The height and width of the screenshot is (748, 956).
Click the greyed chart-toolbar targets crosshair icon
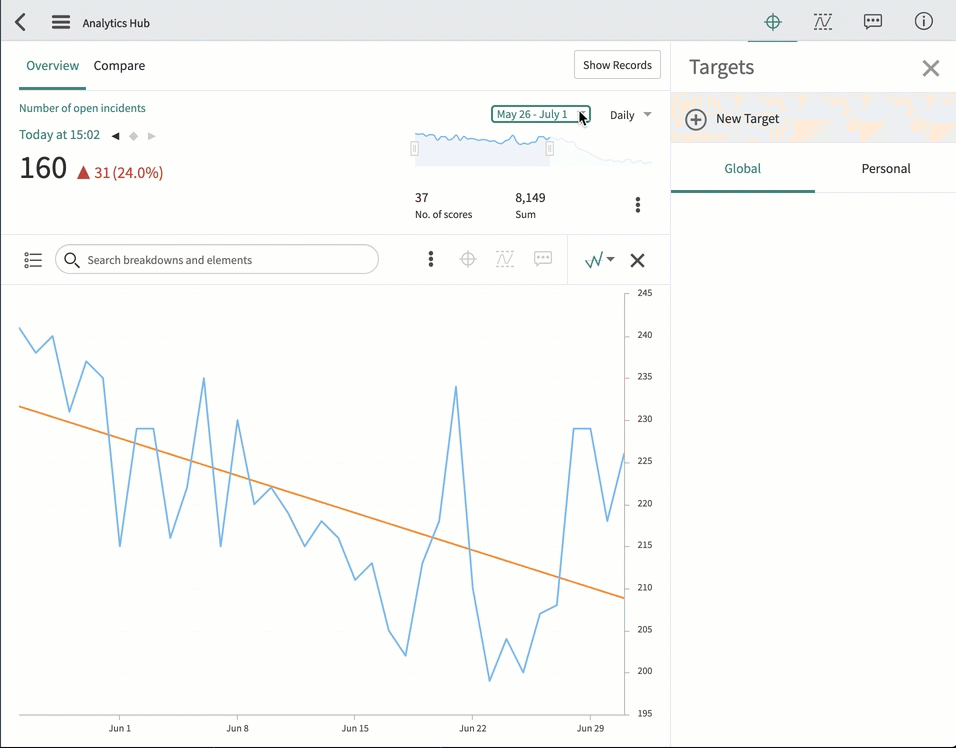(468, 259)
